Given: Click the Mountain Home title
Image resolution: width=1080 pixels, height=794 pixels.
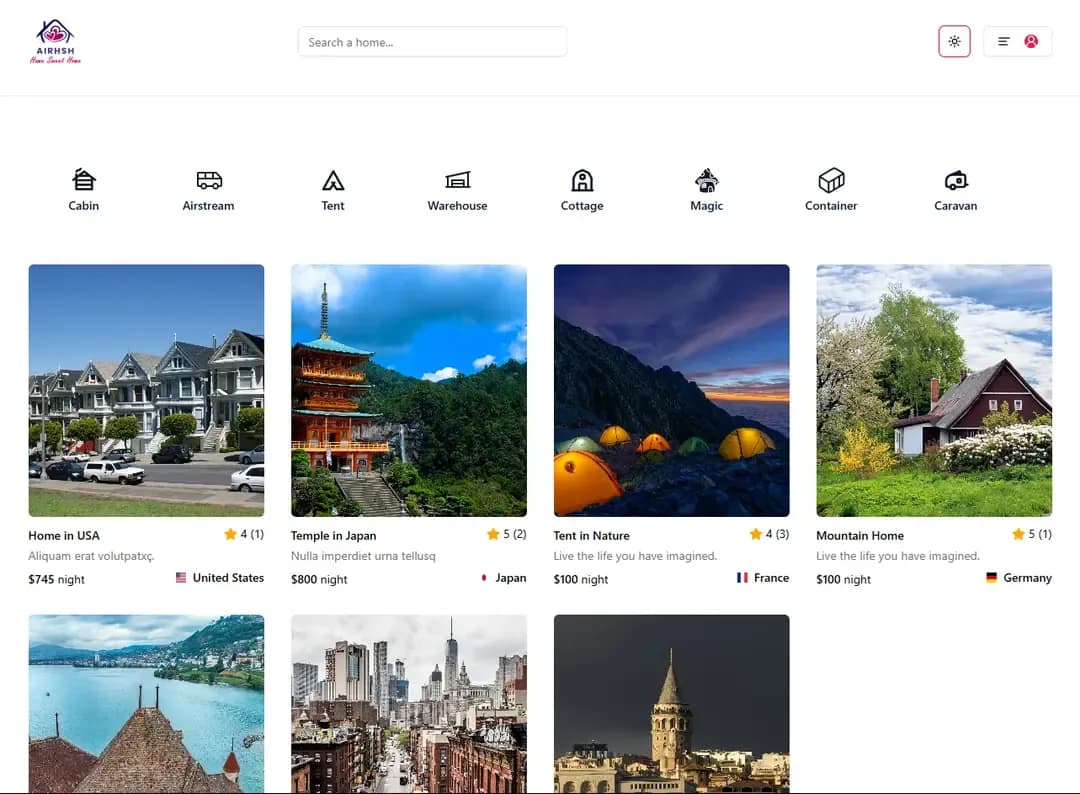Looking at the screenshot, I should click(860, 536).
